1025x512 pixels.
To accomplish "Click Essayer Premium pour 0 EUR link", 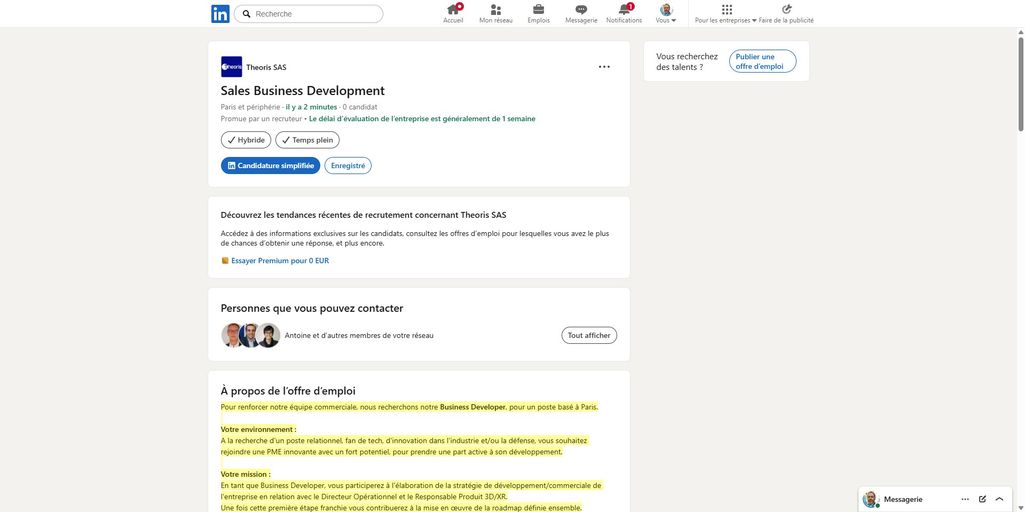I will (x=279, y=261).
